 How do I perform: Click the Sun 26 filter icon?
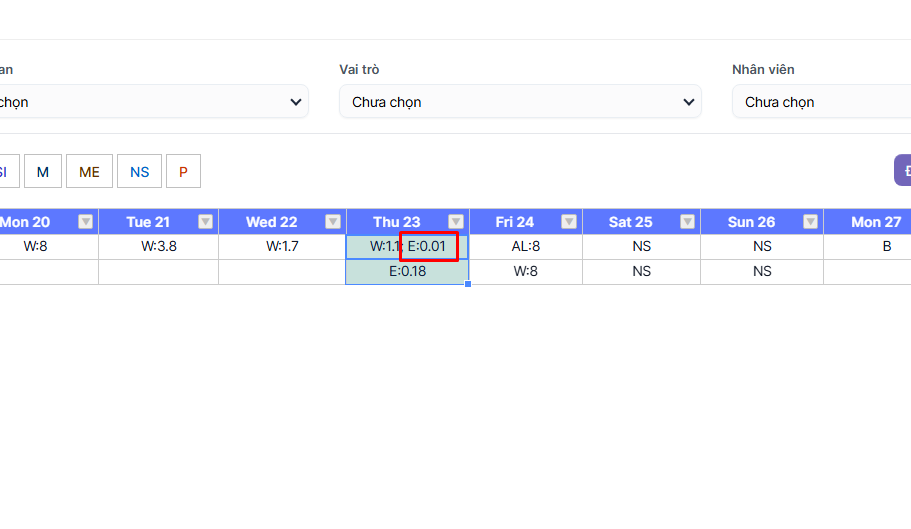pyautogui.click(x=810, y=222)
